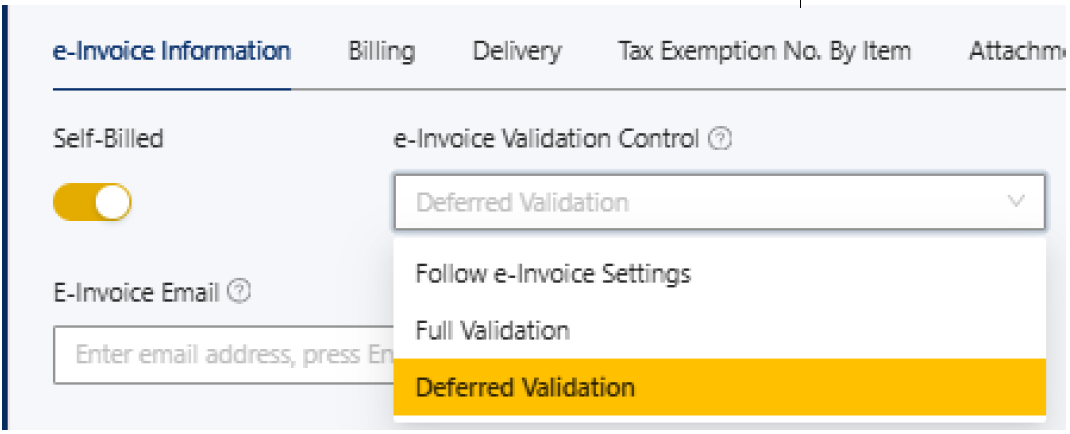This screenshot has height=434, width=1070.
Task: Click the blue underline beneath the active tab
Action: click(x=171, y=88)
